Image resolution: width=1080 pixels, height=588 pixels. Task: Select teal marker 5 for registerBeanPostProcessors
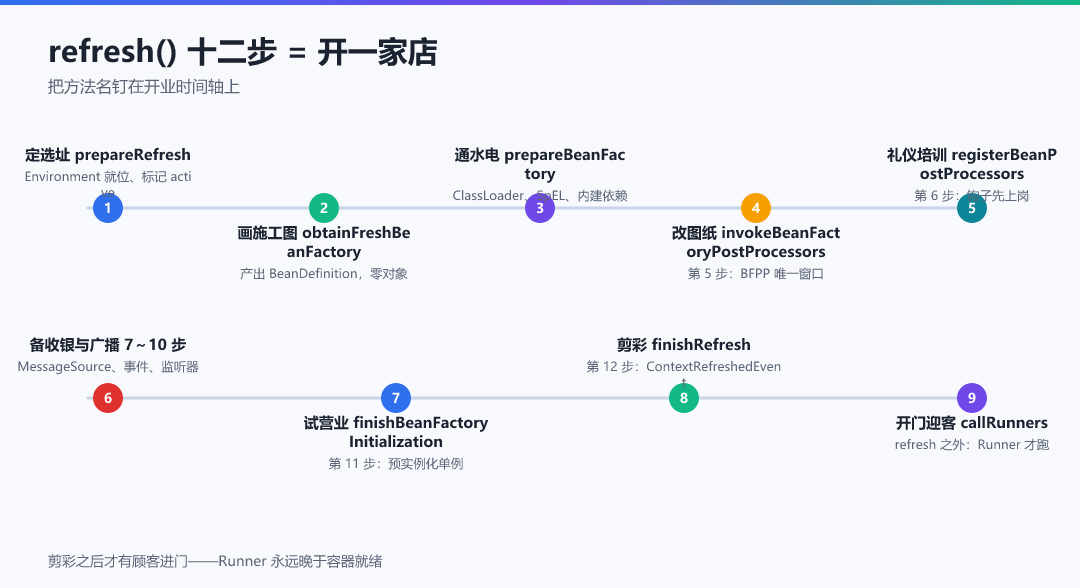tap(972, 208)
